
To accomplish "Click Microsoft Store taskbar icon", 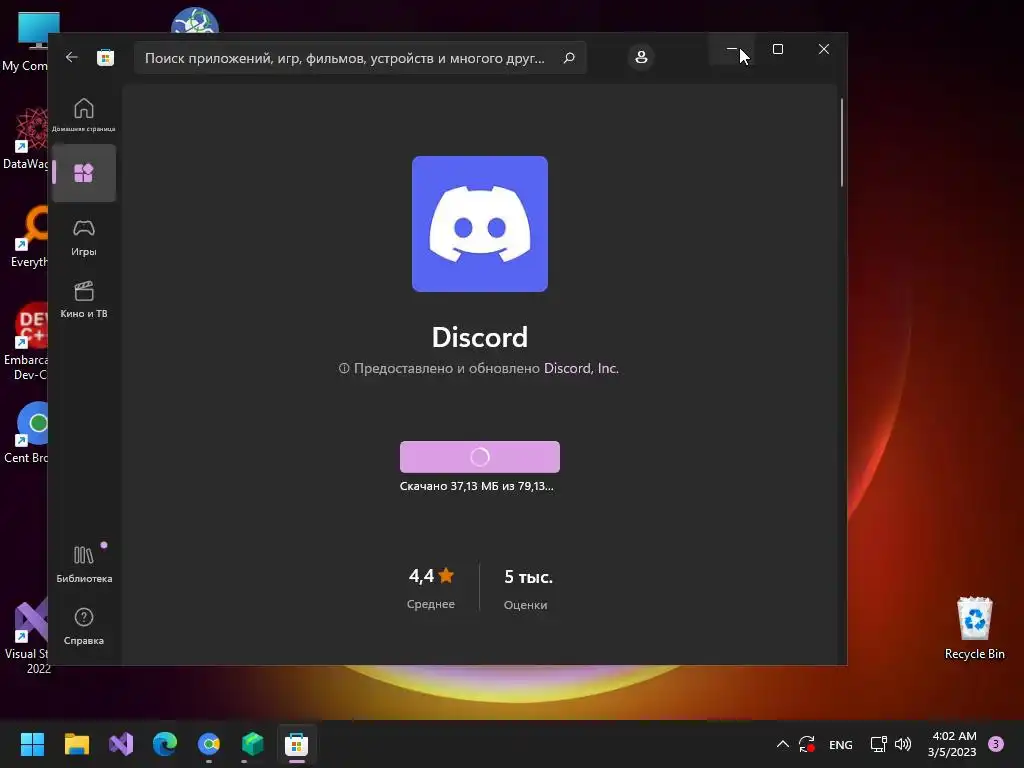I will click(x=296, y=744).
